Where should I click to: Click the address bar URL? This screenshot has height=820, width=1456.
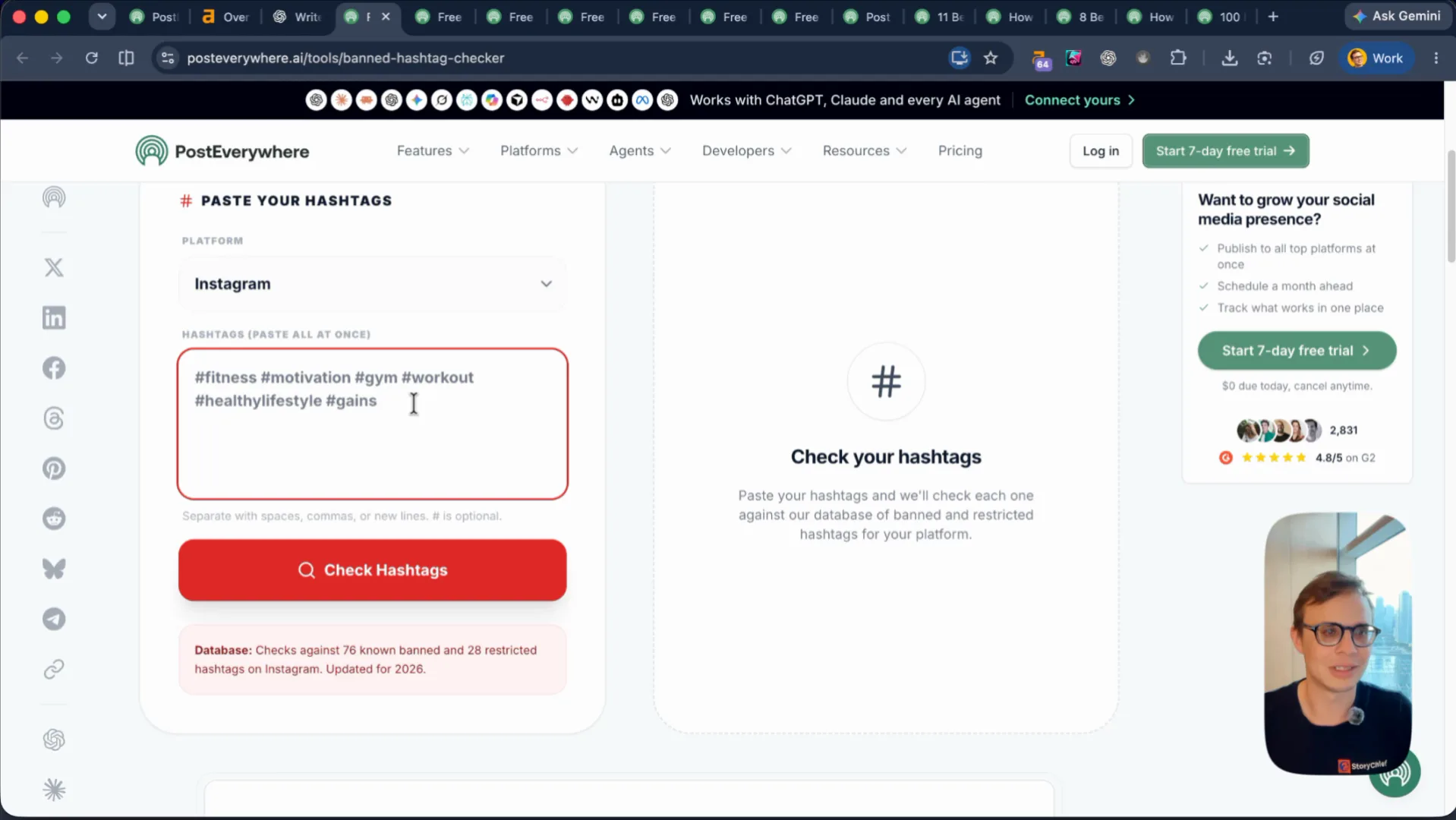pyautogui.click(x=345, y=58)
